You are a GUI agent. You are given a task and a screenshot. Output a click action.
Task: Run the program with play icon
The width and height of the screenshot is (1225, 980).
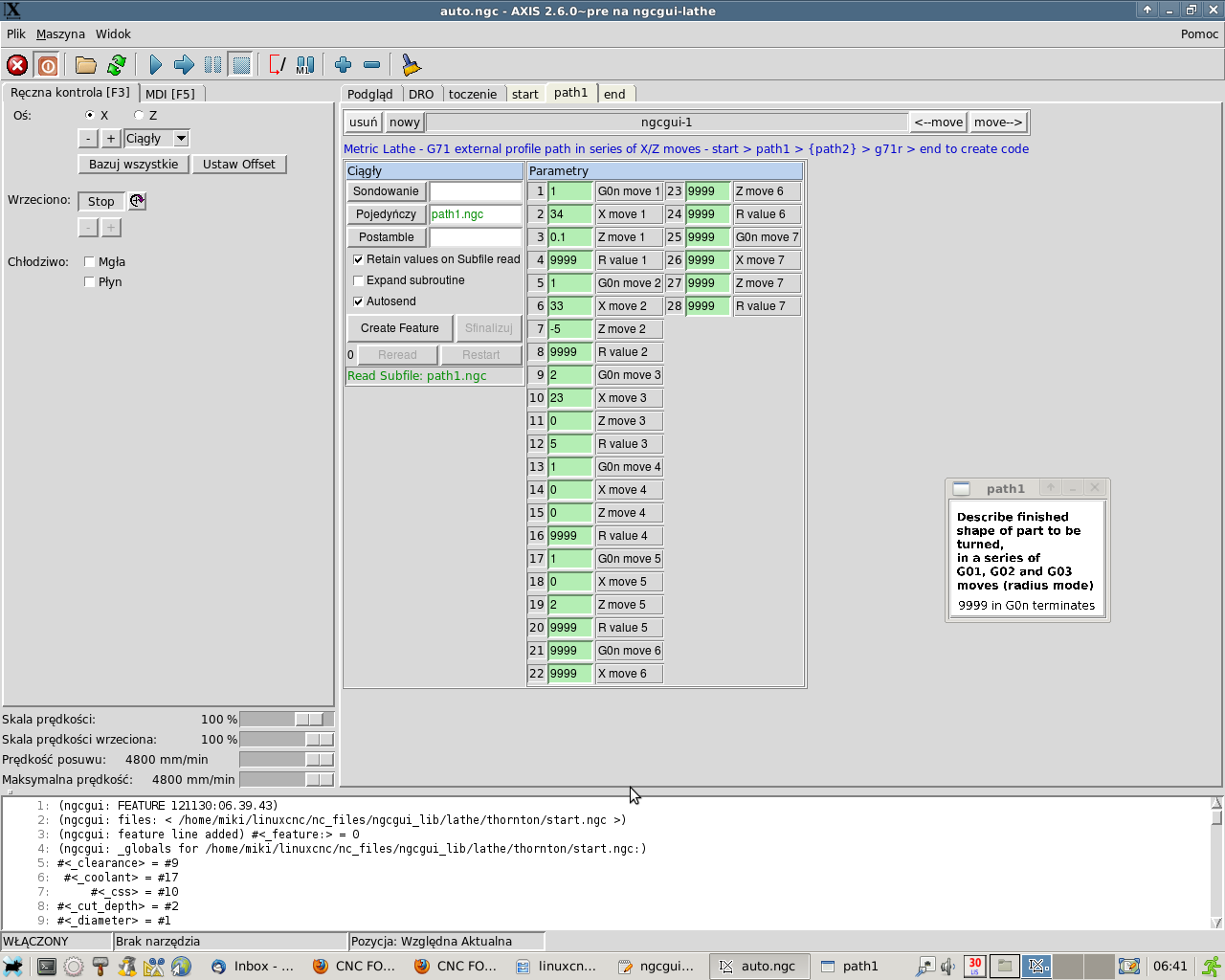[x=156, y=65]
